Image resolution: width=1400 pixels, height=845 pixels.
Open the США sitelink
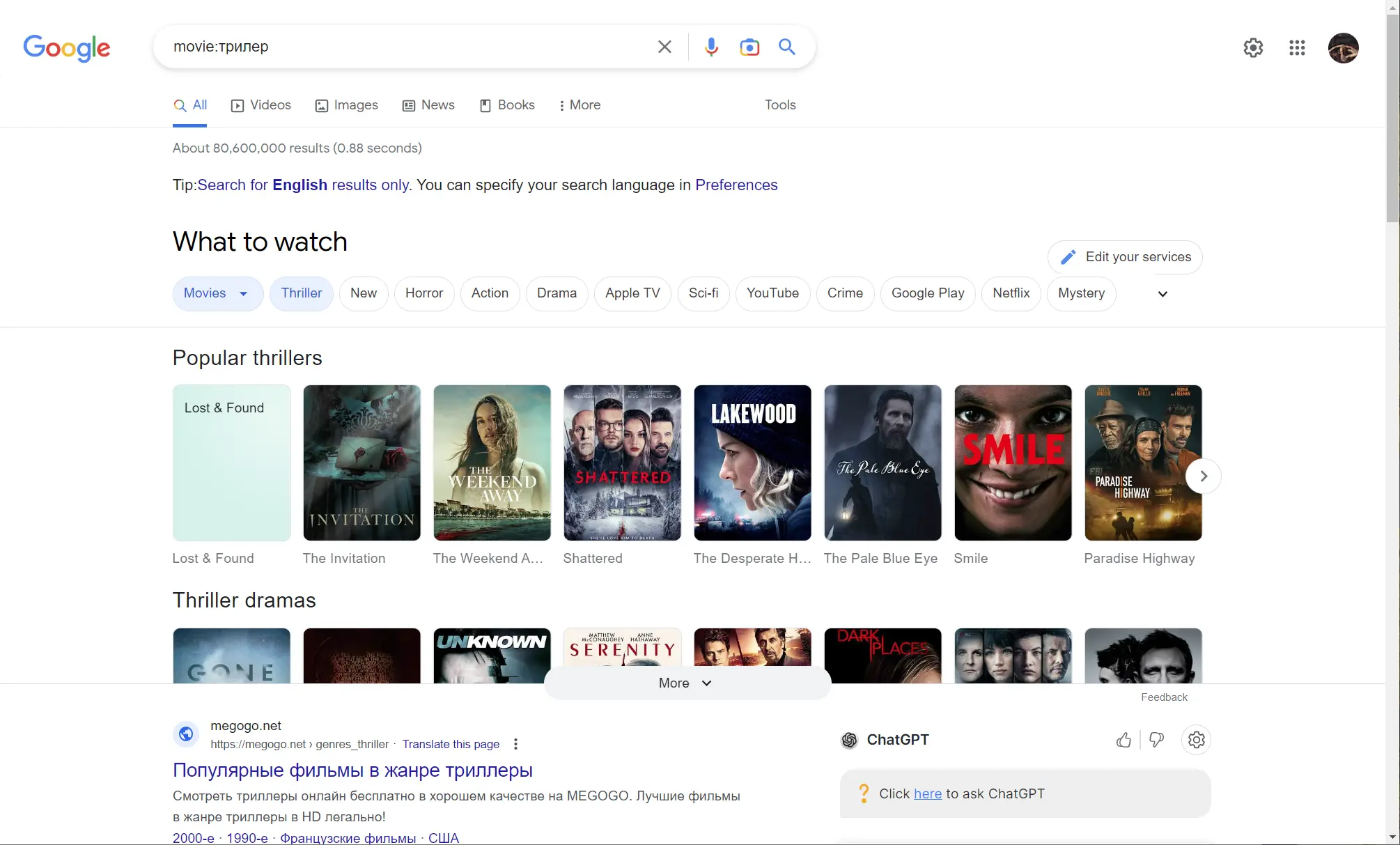pos(444,838)
